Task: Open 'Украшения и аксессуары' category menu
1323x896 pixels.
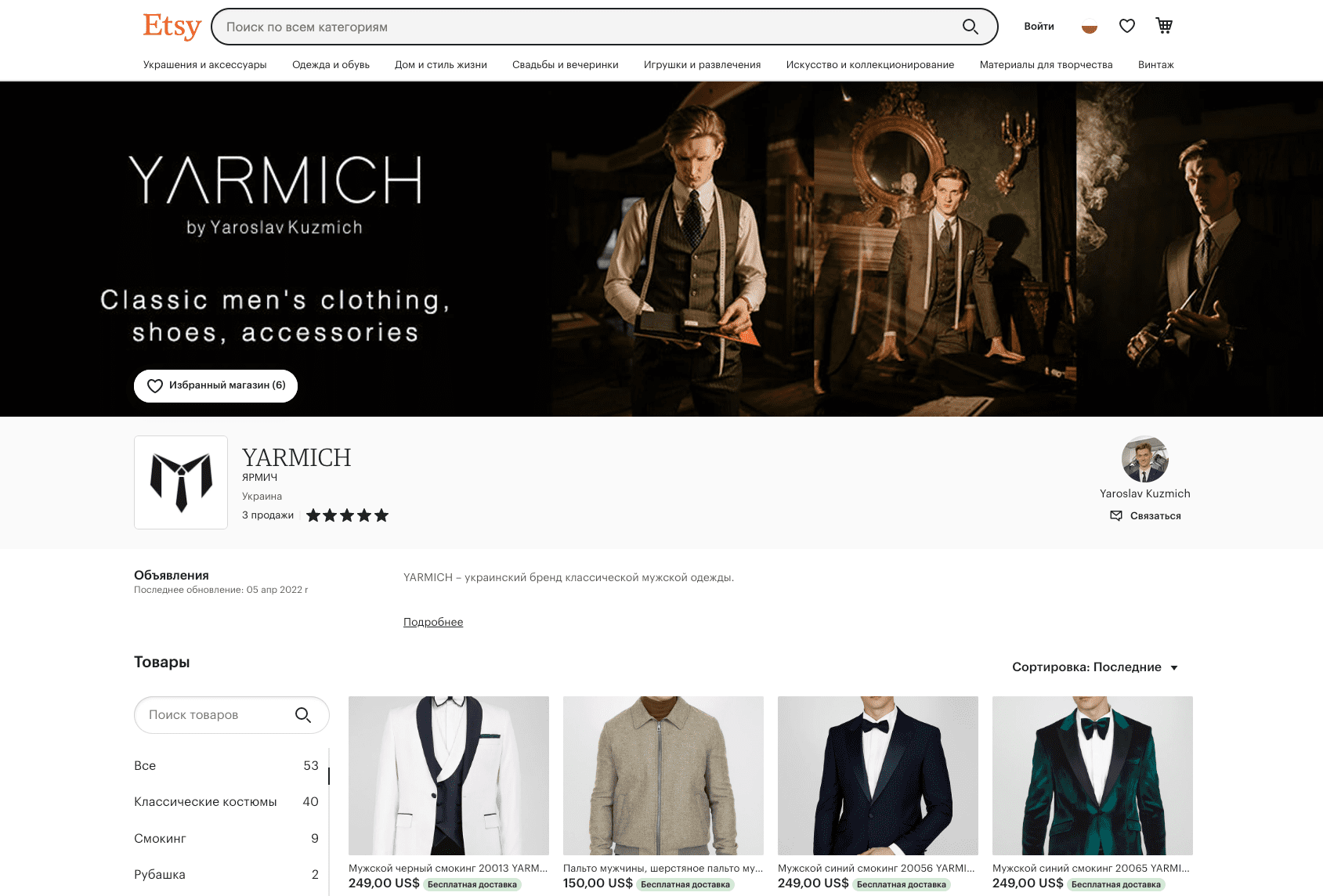Action: click(205, 65)
